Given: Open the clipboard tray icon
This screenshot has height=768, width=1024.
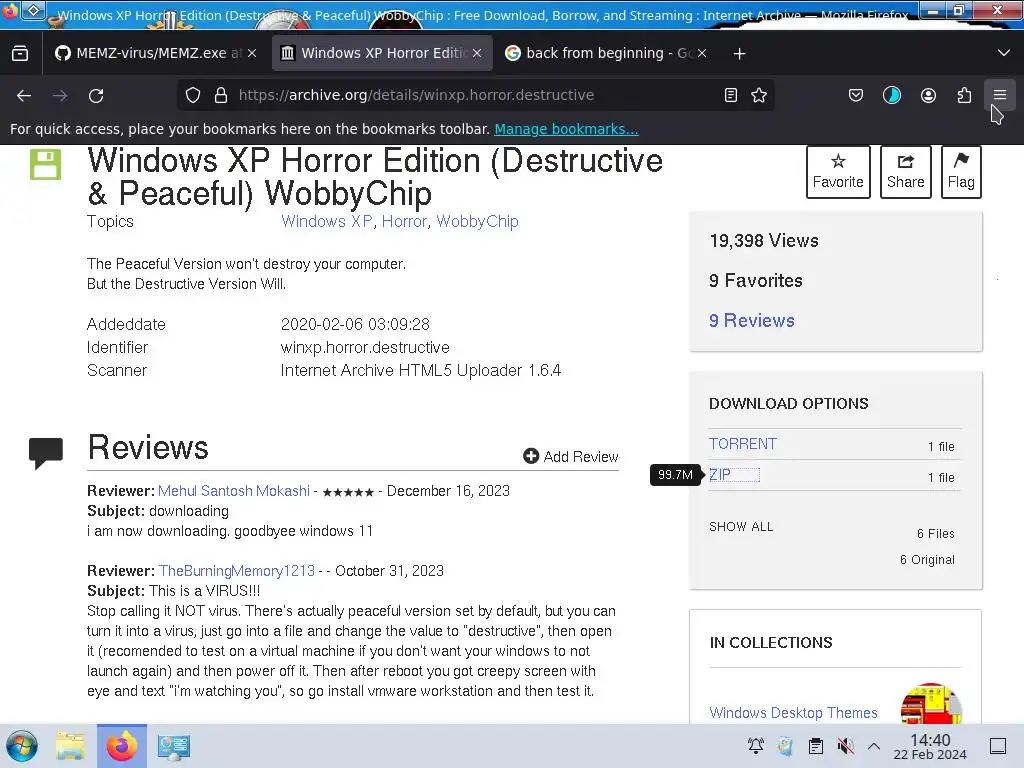Looking at the screenshot, I should click(x=816, y=746).
